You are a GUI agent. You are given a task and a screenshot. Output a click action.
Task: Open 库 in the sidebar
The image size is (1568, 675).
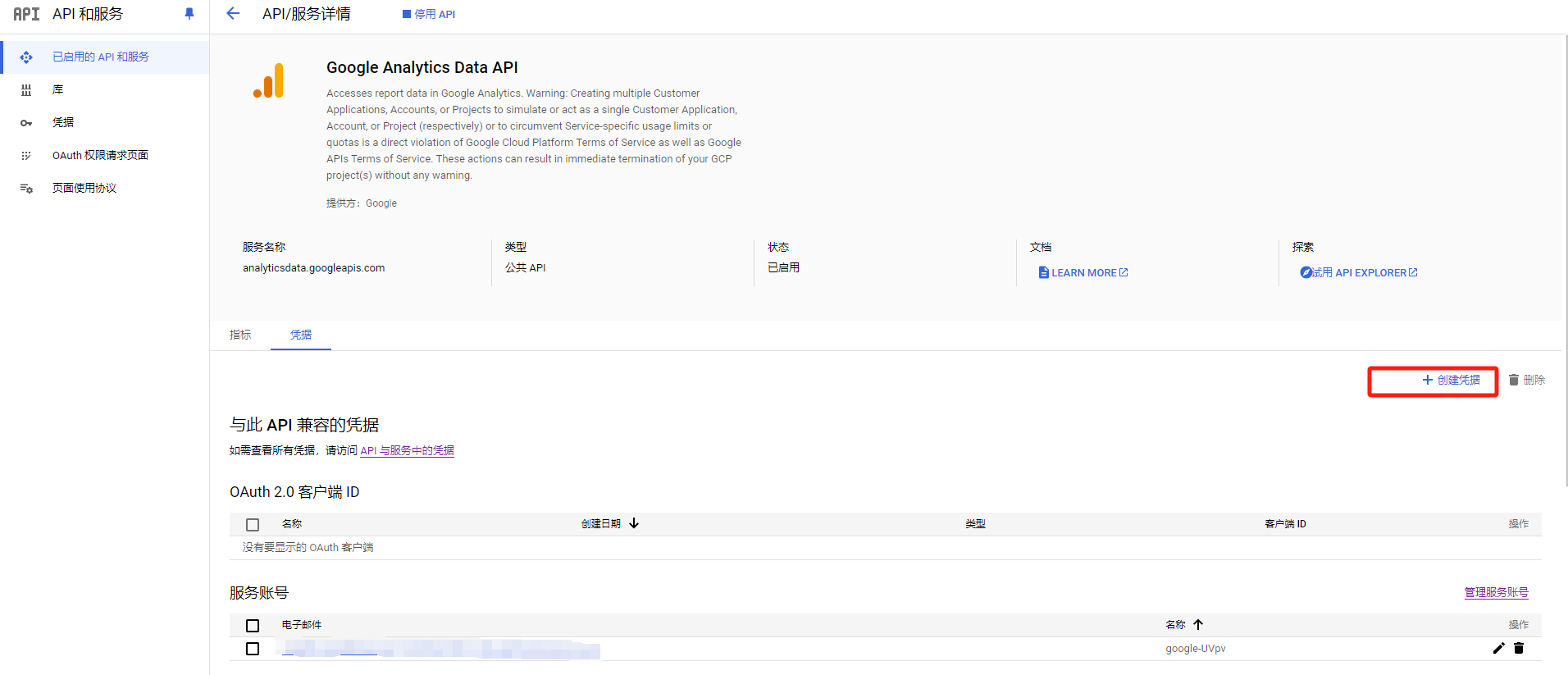pyautogui.click(x=105, y=90)
